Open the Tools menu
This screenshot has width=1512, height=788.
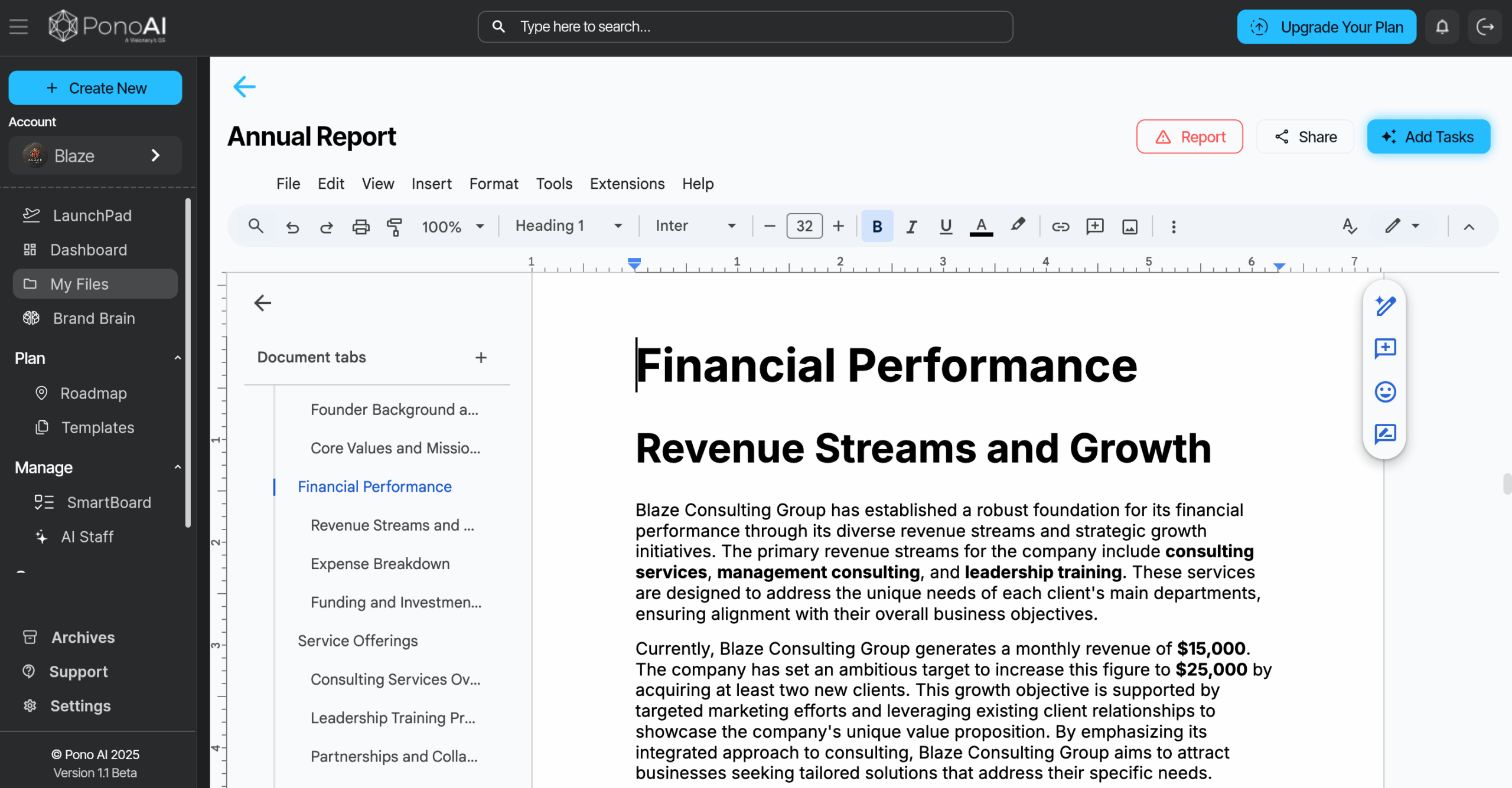coord(554,184)
